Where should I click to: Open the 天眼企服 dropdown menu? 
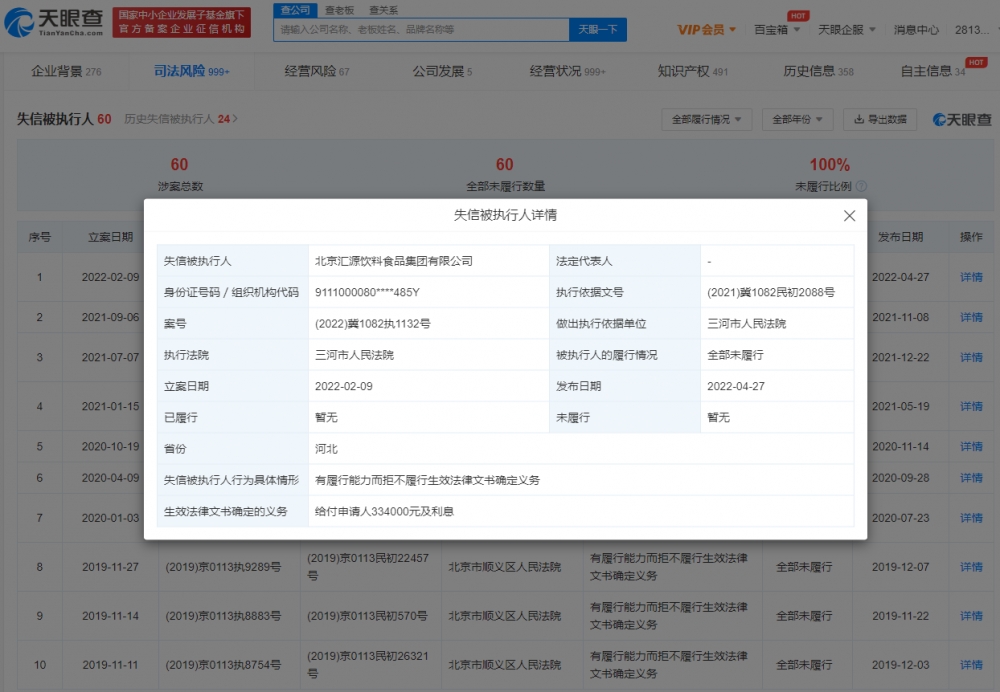[x=846, y=29]
